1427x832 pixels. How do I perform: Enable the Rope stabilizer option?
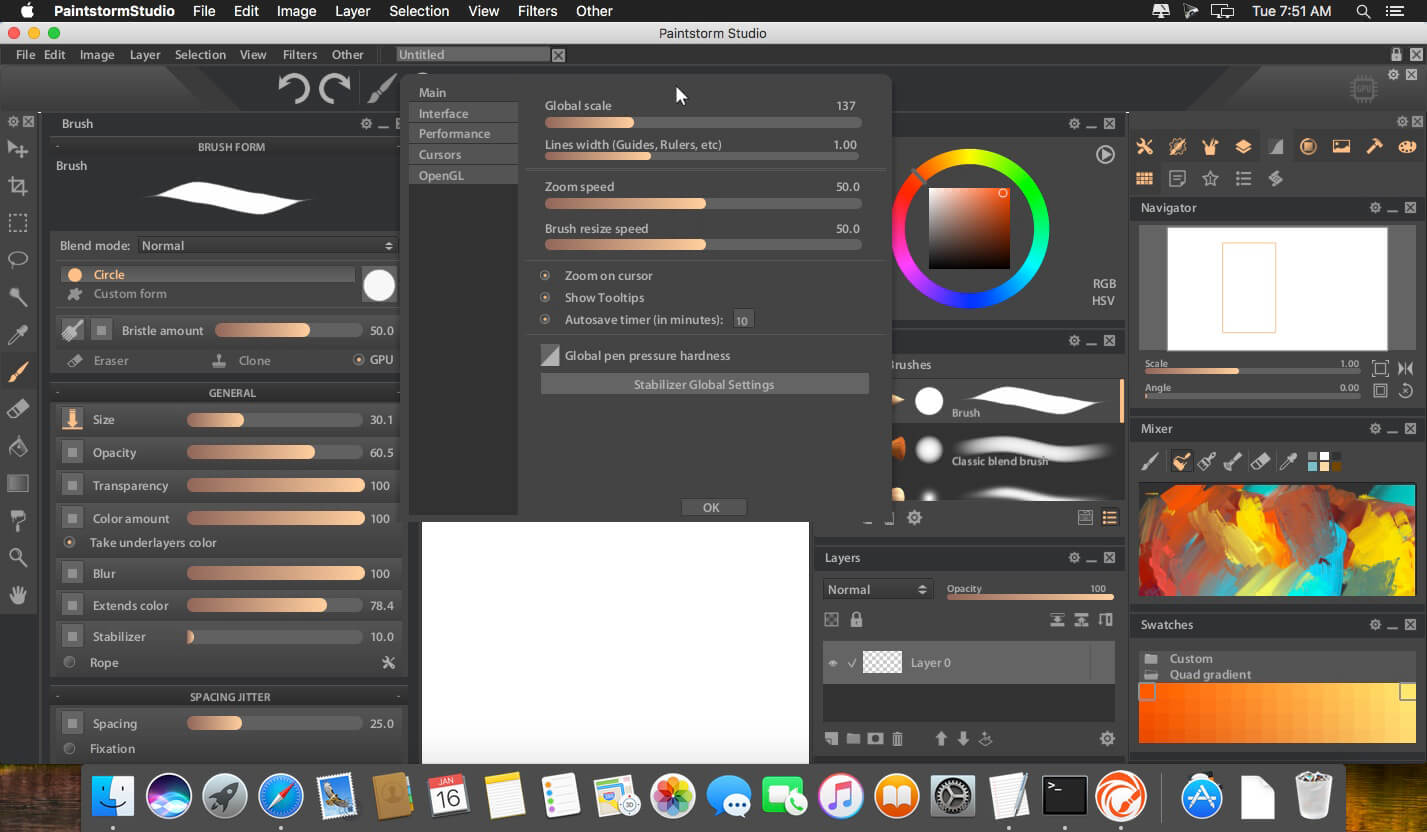click(x=70, y=663)
